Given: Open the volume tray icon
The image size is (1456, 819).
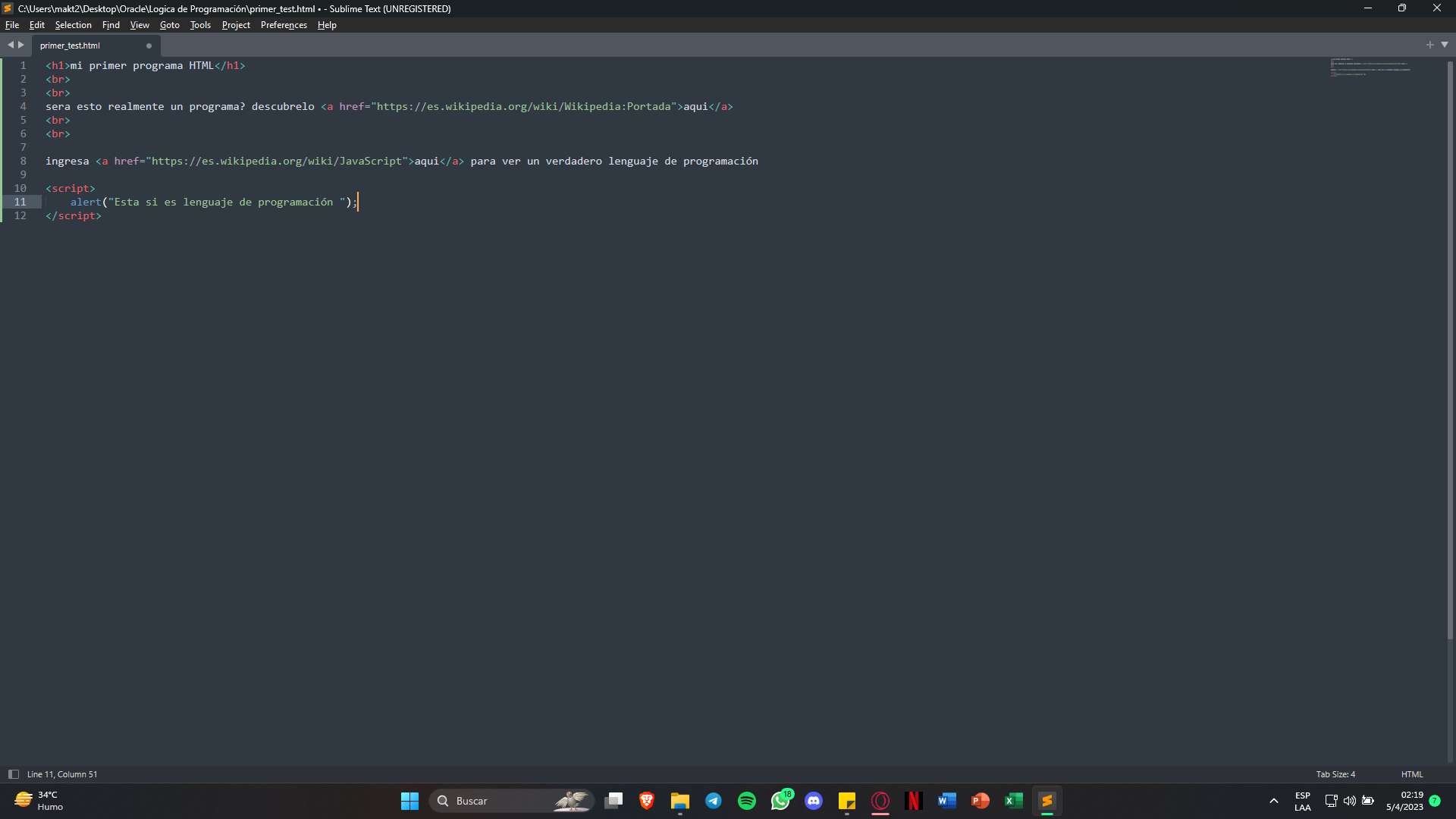Looking at the screenshot, I should pos(1350,801).
